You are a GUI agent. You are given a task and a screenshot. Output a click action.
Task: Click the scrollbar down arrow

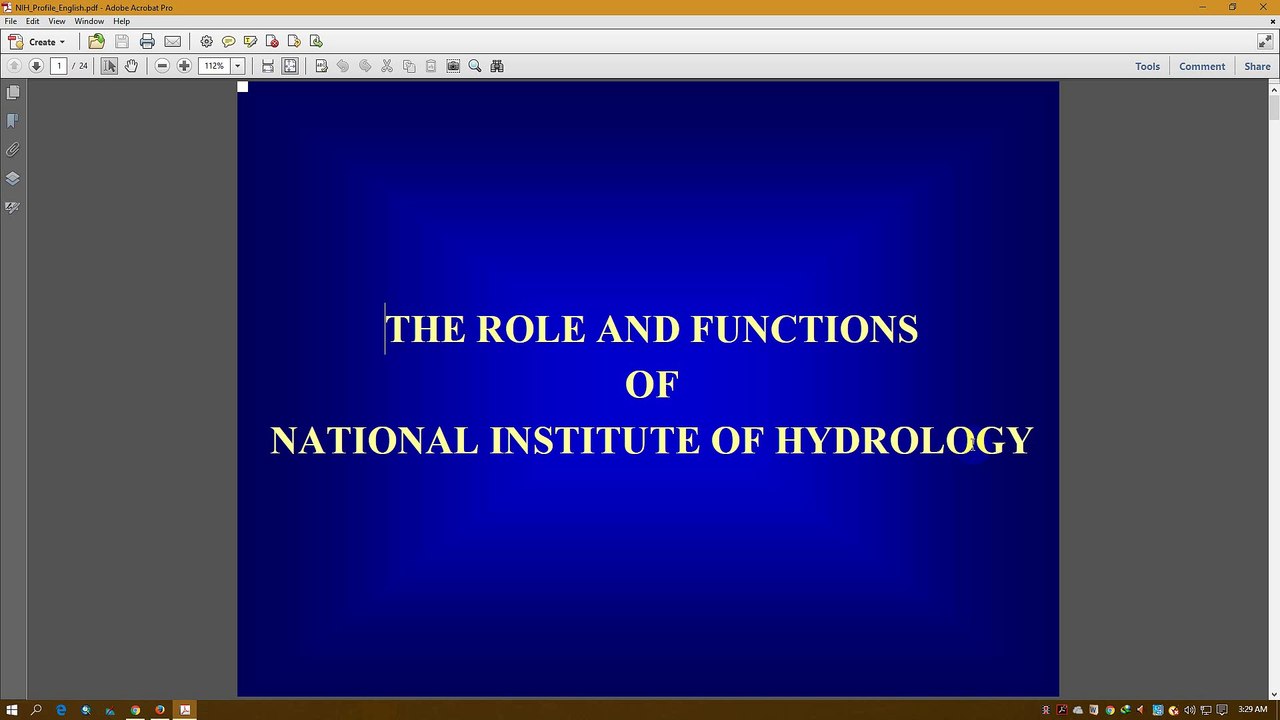click(x=1274, y=693)
